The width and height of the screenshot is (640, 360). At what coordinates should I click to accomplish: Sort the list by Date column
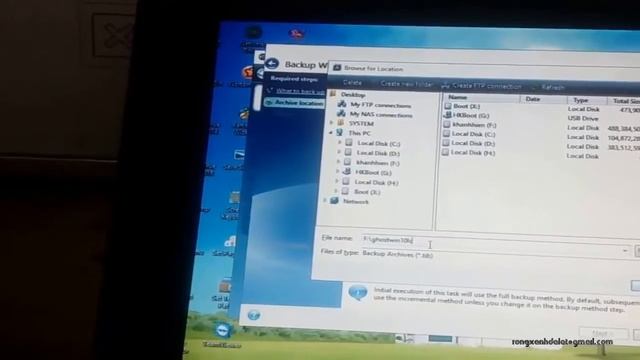(543, 99)
